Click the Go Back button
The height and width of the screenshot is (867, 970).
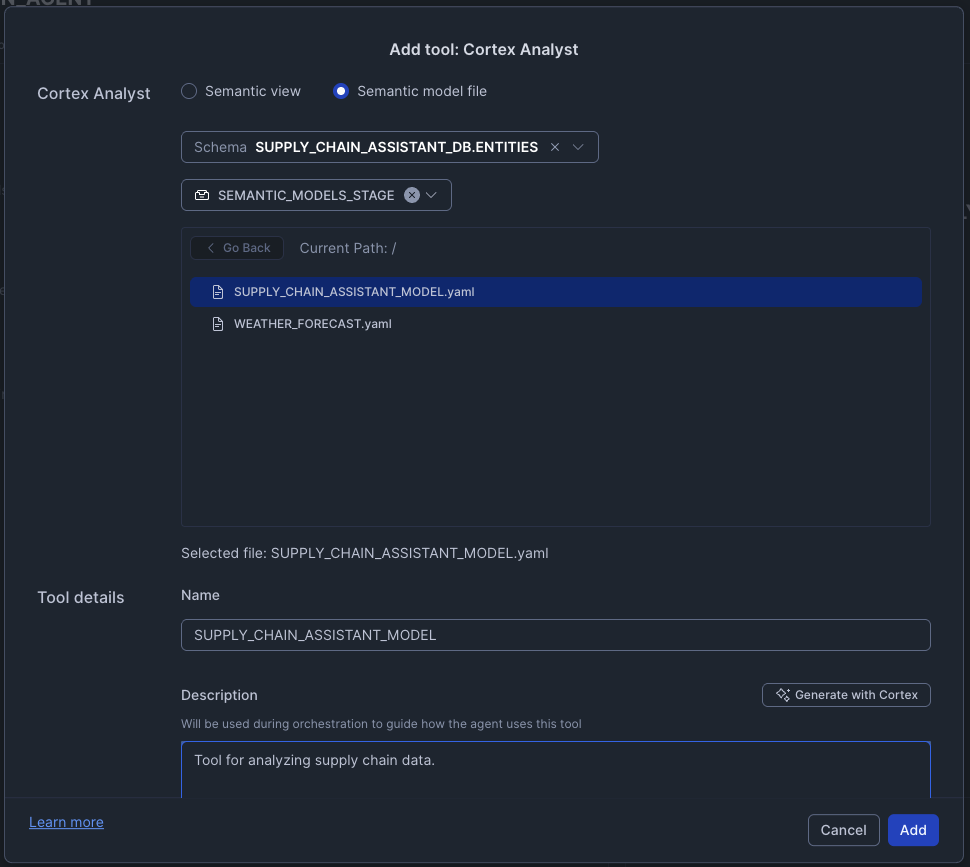[237, 247]
